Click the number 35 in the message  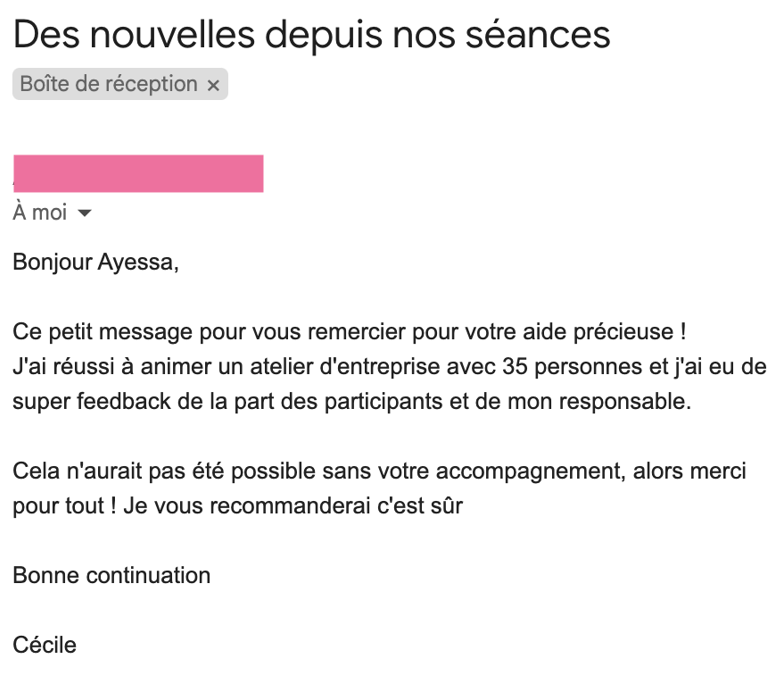(515, 367)
